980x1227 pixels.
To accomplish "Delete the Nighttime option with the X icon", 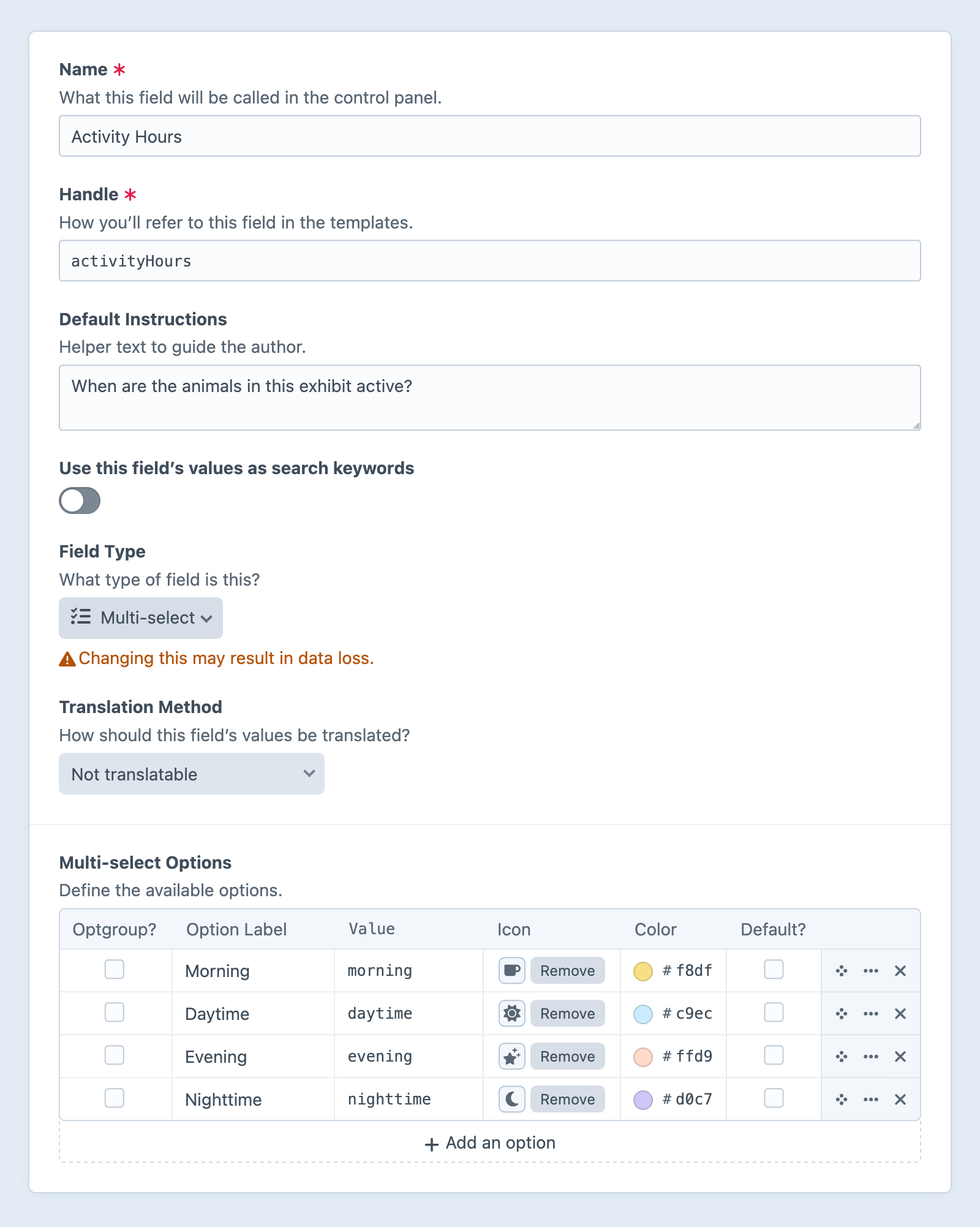I will 900,1099.
